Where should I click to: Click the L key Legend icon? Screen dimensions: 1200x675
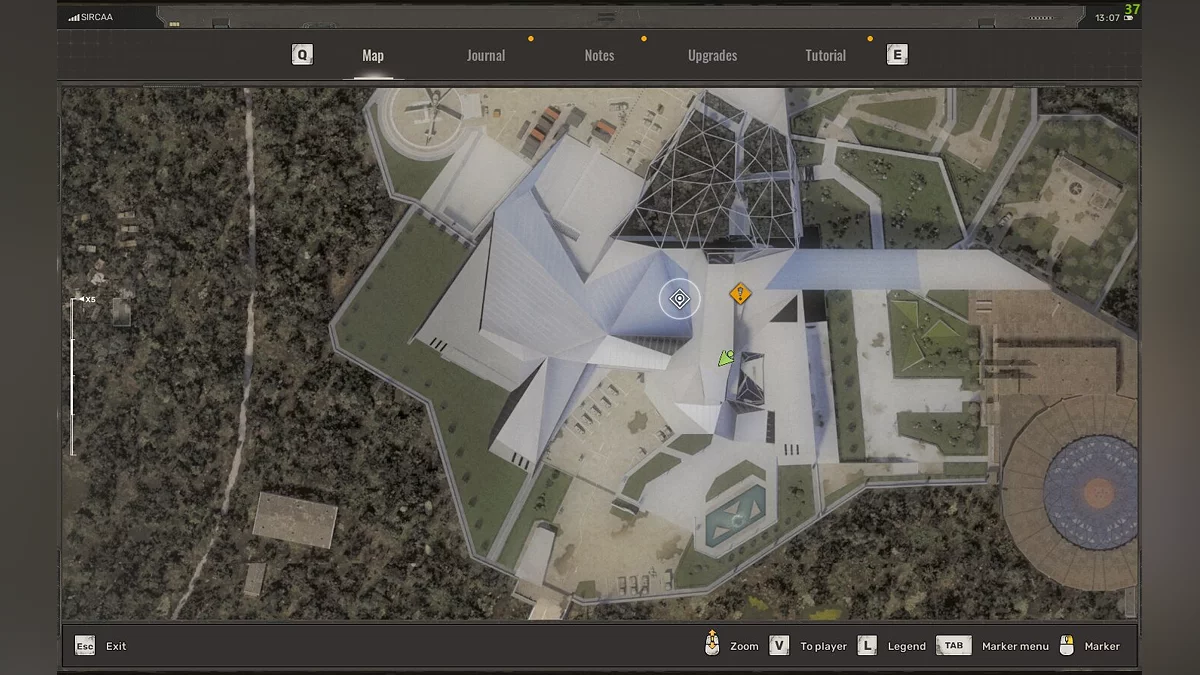867,646
